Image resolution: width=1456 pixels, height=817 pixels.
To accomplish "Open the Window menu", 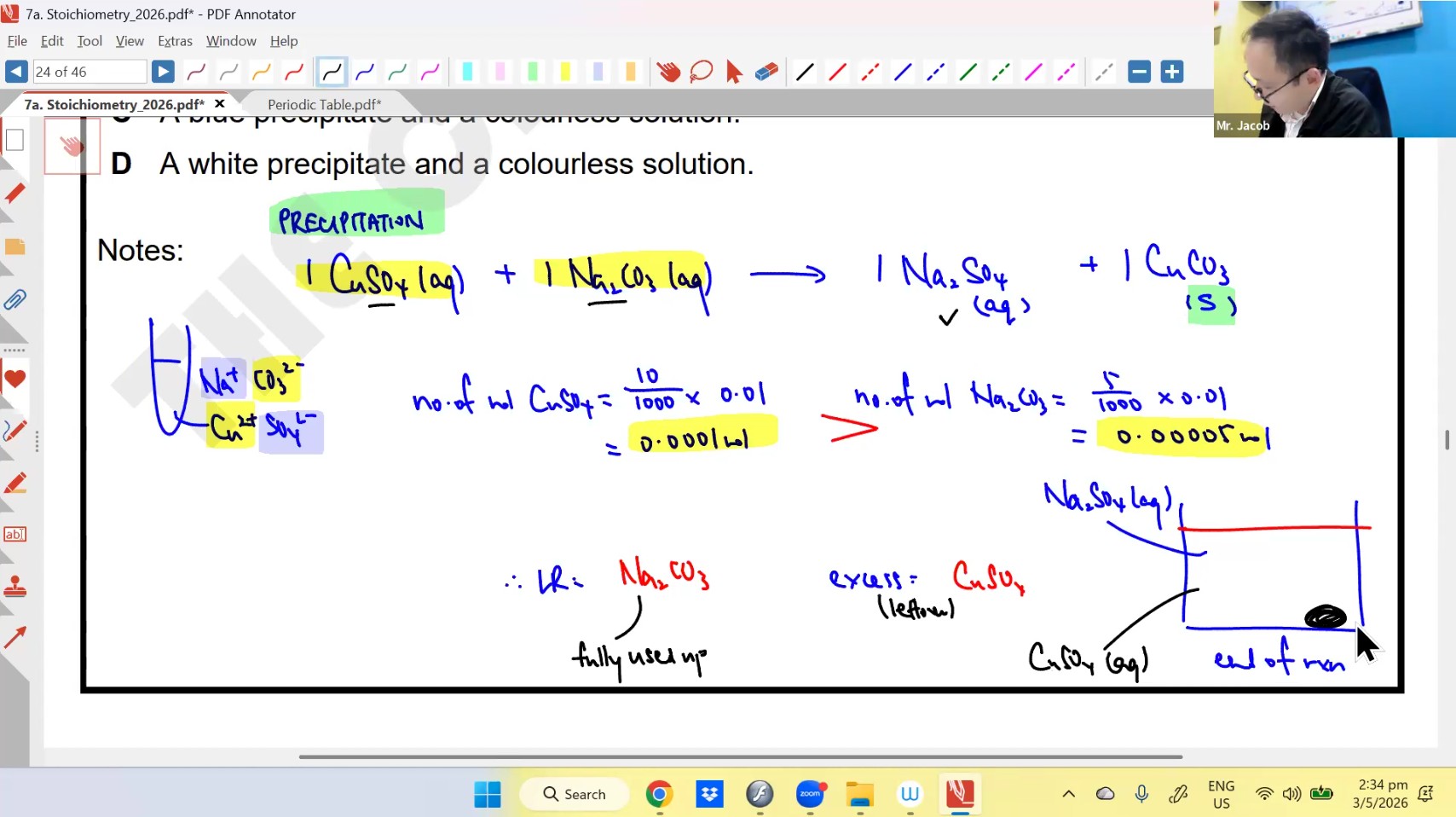I will pos(231,41).
